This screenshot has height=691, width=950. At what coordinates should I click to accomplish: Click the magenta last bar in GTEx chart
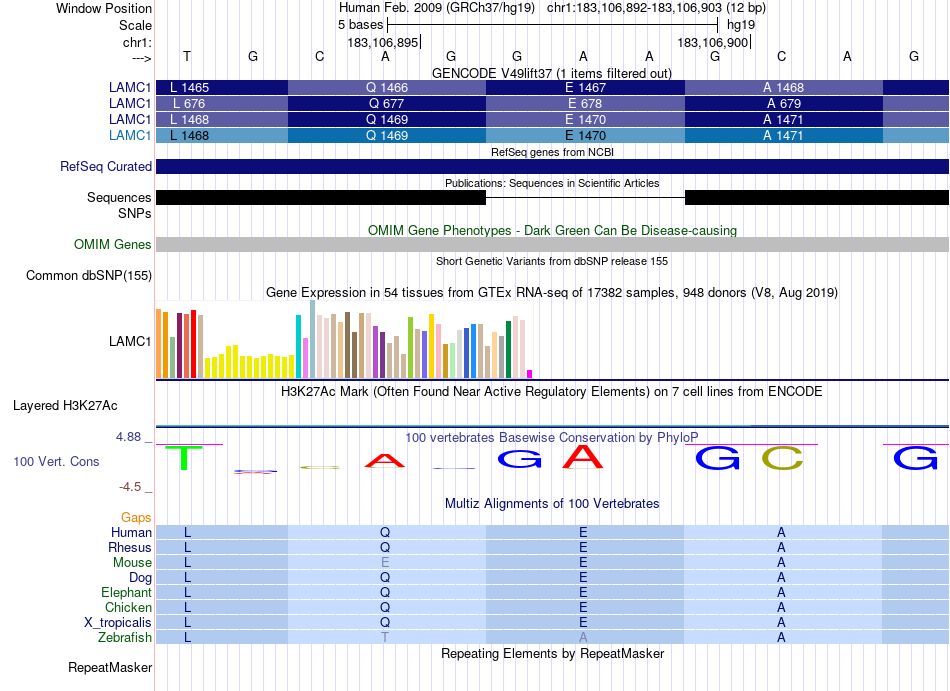530,374
